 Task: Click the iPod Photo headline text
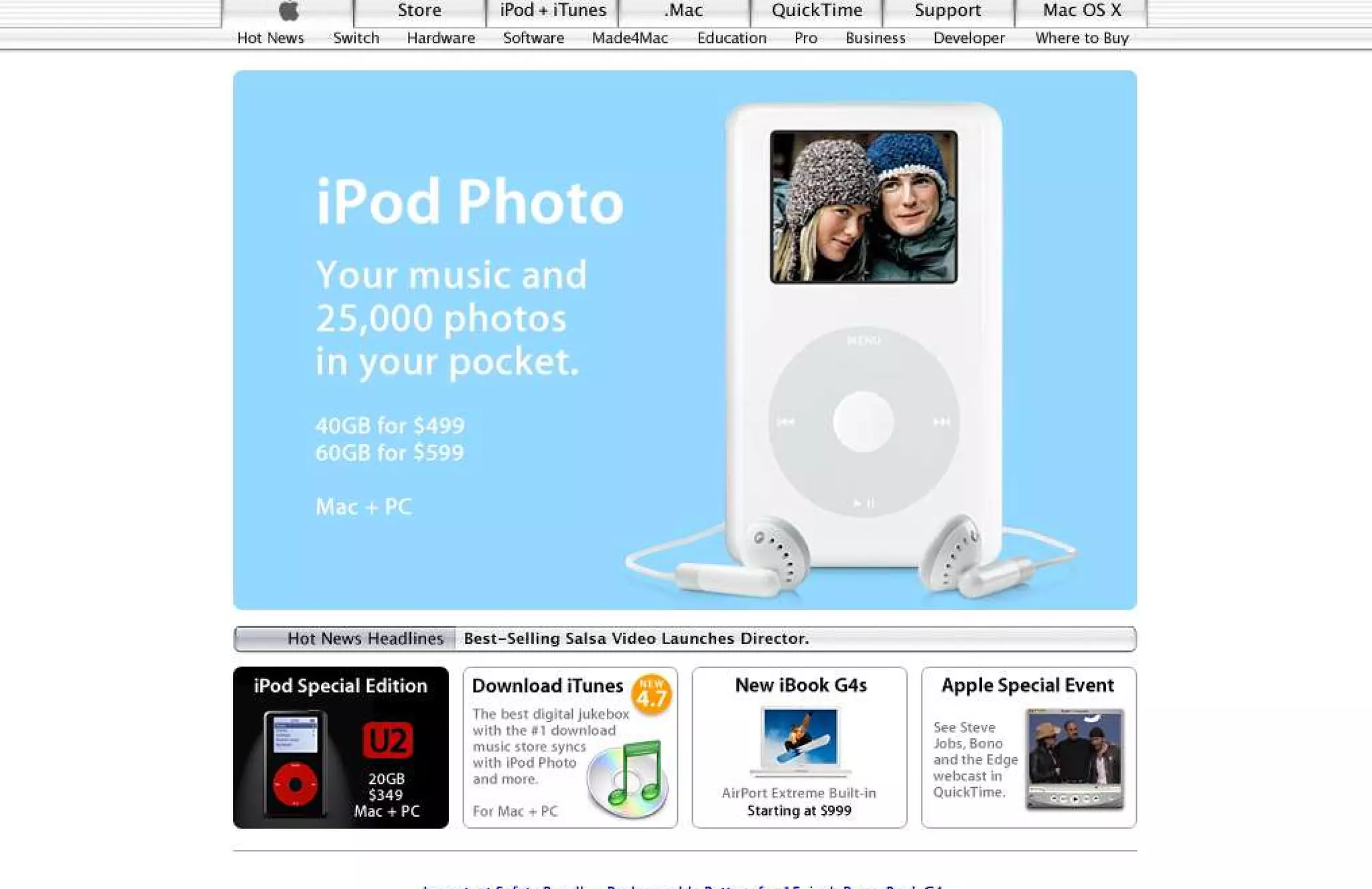(x=470, y=201)
